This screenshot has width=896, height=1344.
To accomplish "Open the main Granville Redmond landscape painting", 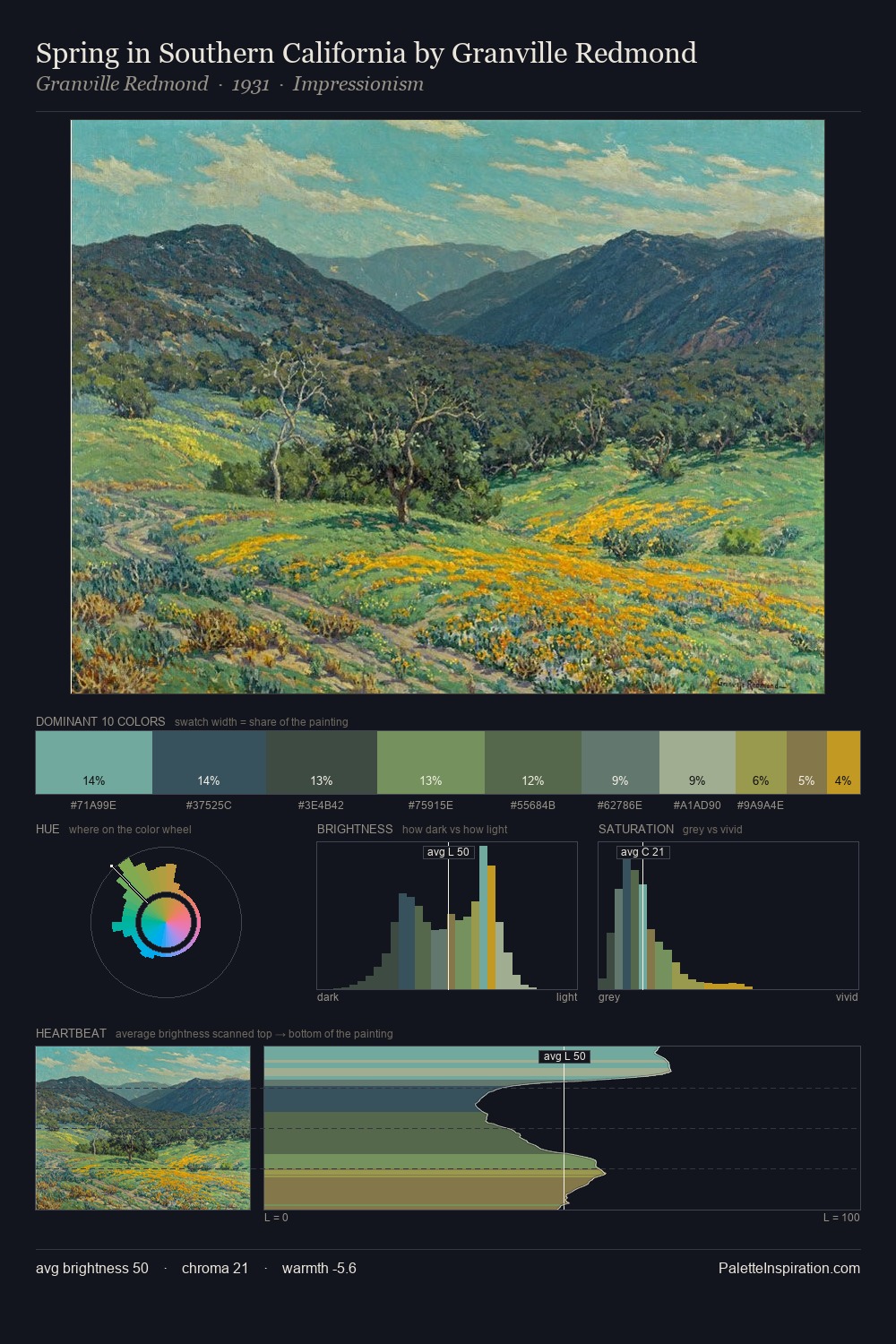I will pyautogui.click(x=447, y=407).
